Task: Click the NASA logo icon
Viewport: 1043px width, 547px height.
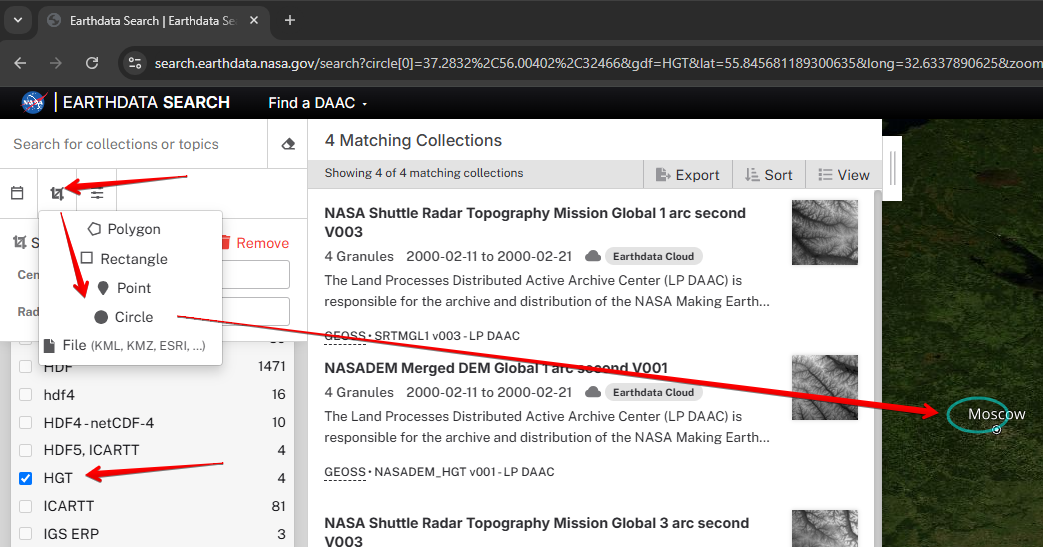Action: 33,102
